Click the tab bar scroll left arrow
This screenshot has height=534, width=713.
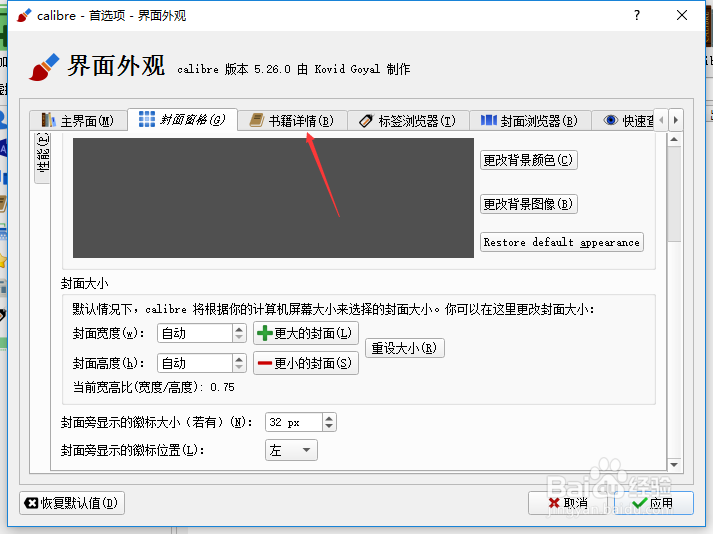(662, 120)
